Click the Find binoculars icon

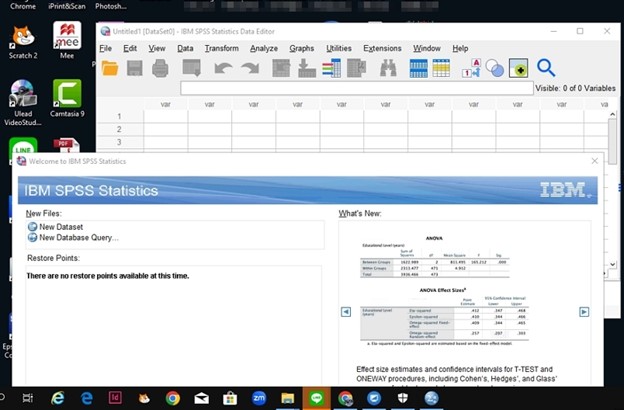388,68
